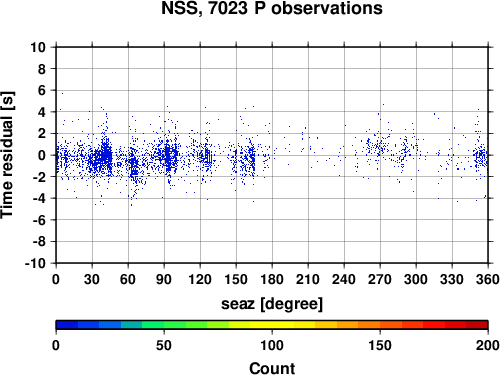The width and height of the screenshot is (500, 375).
Task: Click the x-axis tick label '360'
Action: pyautogui.click(x=488, y=279)
